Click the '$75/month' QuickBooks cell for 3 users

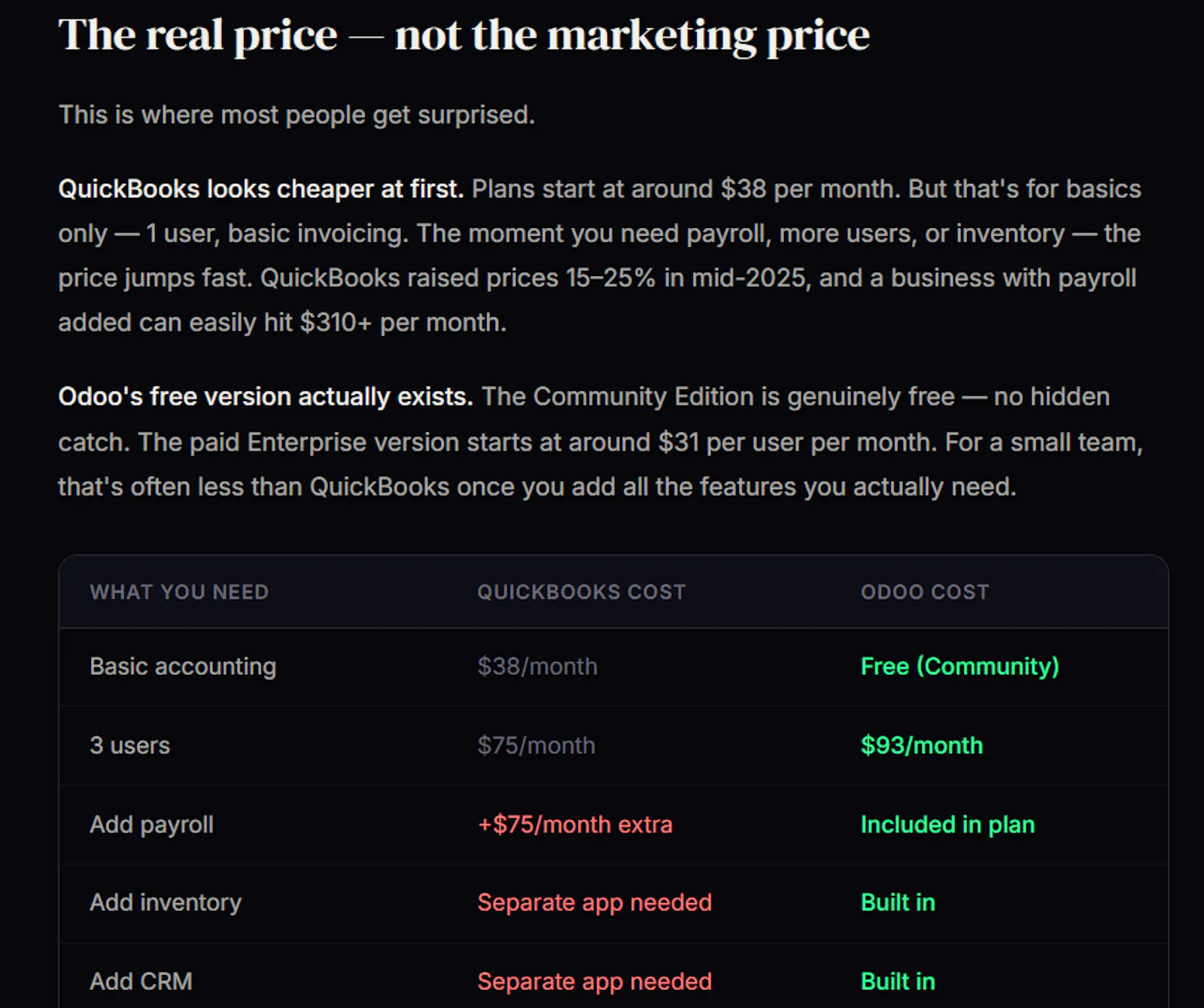[x=537, y=745]
